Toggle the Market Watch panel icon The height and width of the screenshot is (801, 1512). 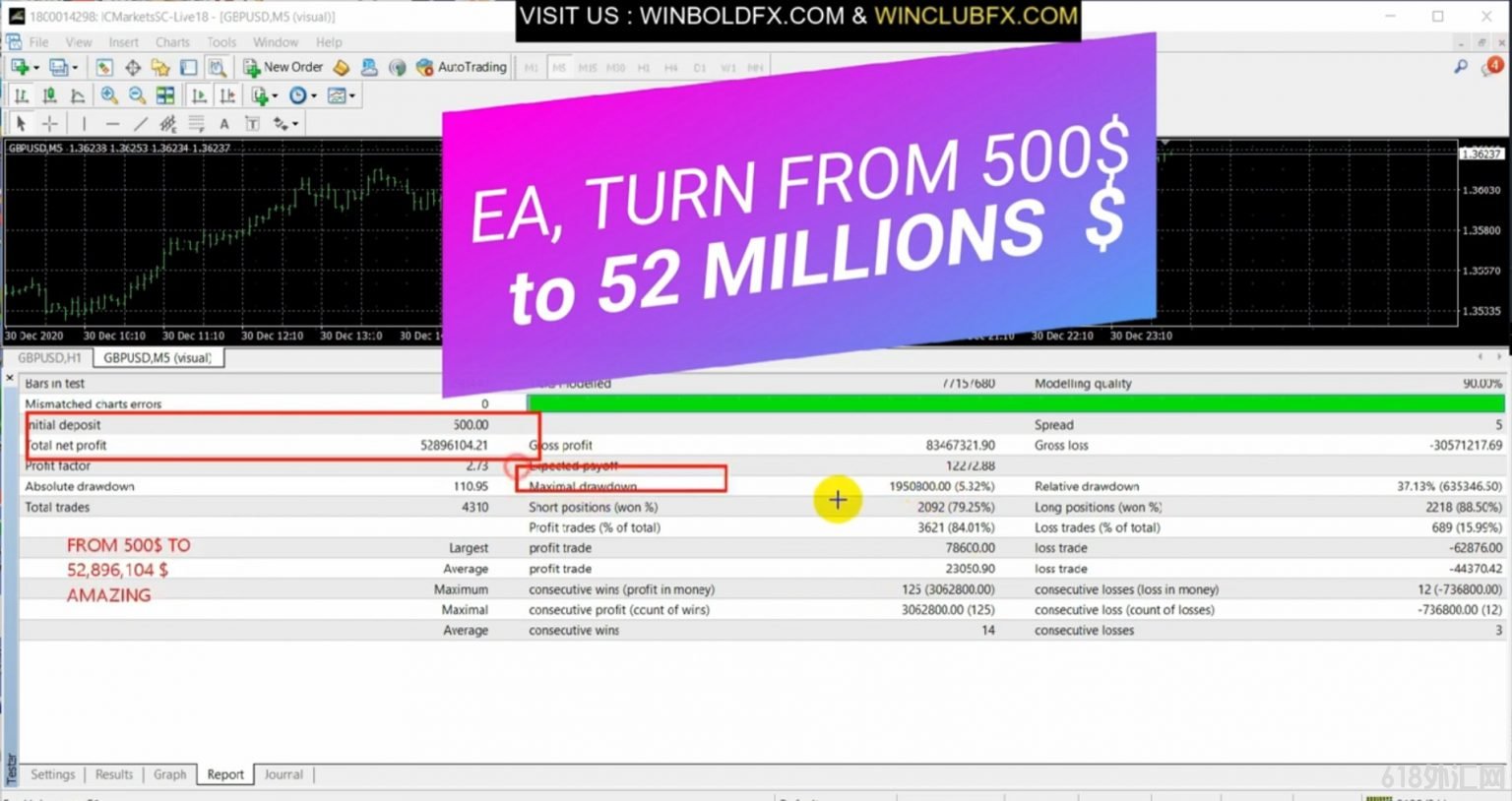click(x=104, y=67)
